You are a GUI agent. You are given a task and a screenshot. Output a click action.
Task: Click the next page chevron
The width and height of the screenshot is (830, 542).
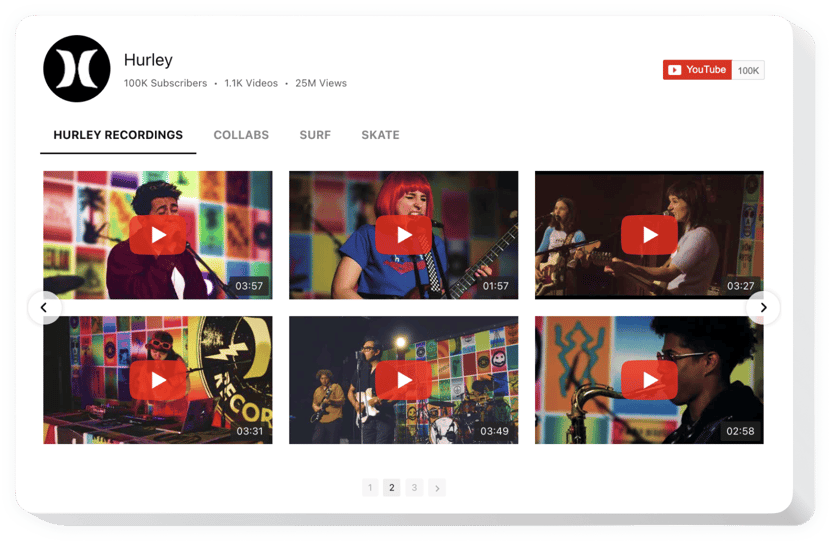pos(437,488)
